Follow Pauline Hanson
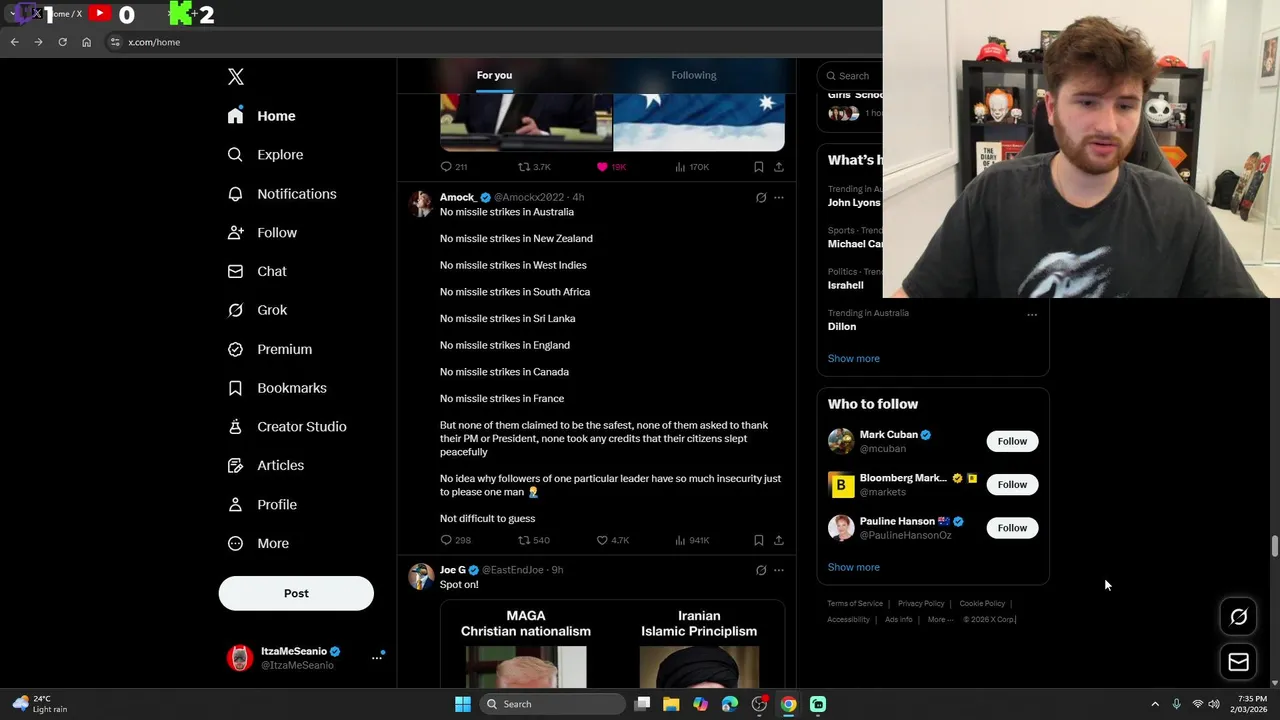Screen dimensions: 1280x720 (x=1012, y=527)
